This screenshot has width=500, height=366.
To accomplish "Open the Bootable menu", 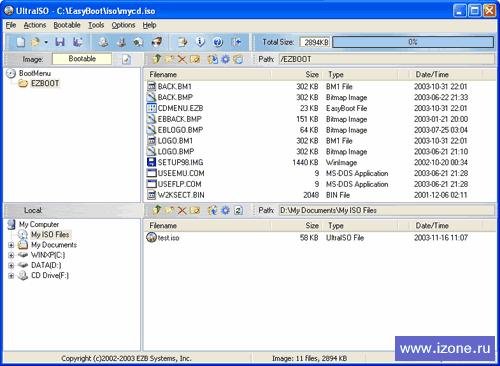I will coord(67,25).
